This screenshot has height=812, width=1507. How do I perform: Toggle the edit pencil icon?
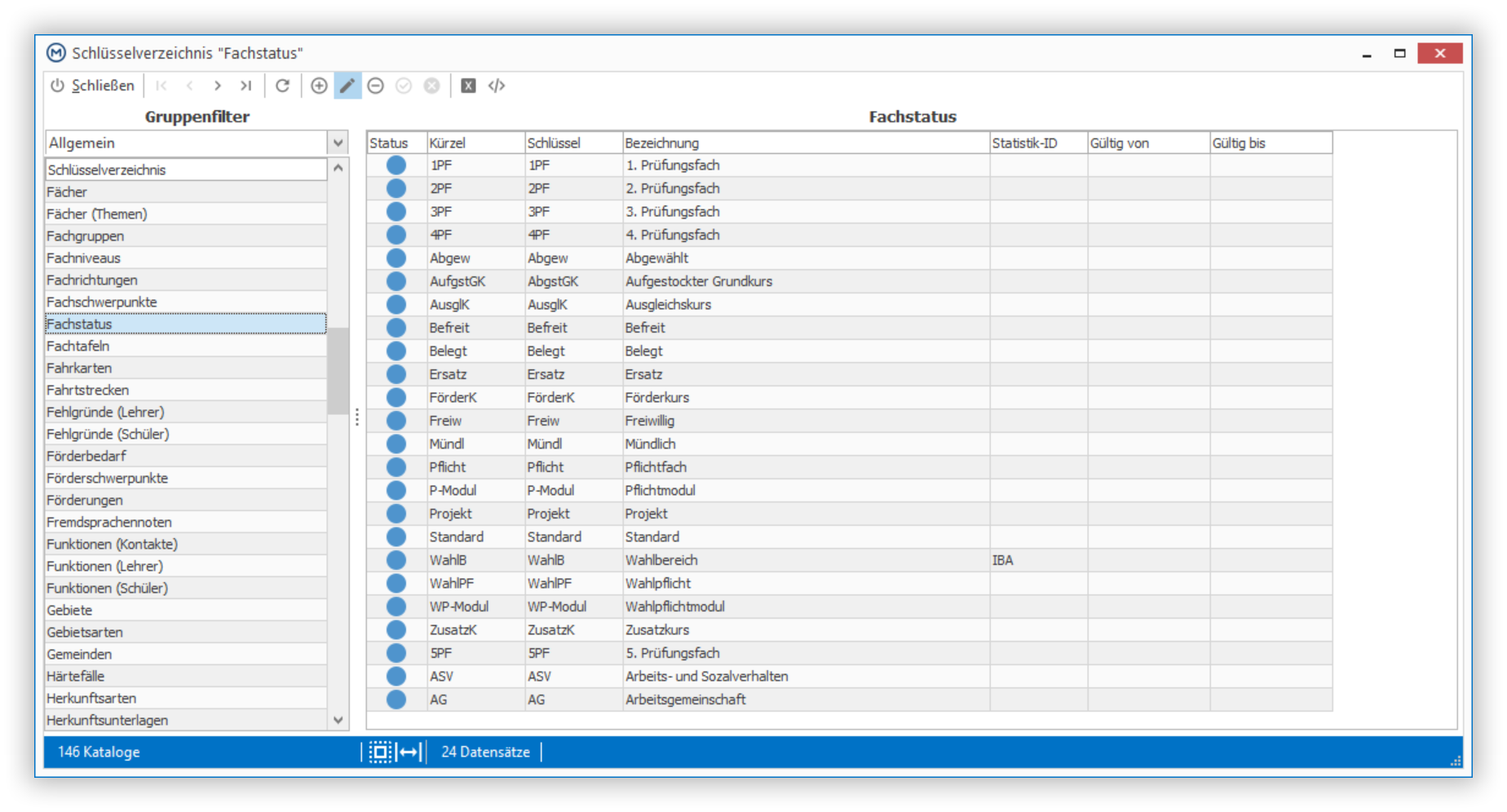click(347, 86)
